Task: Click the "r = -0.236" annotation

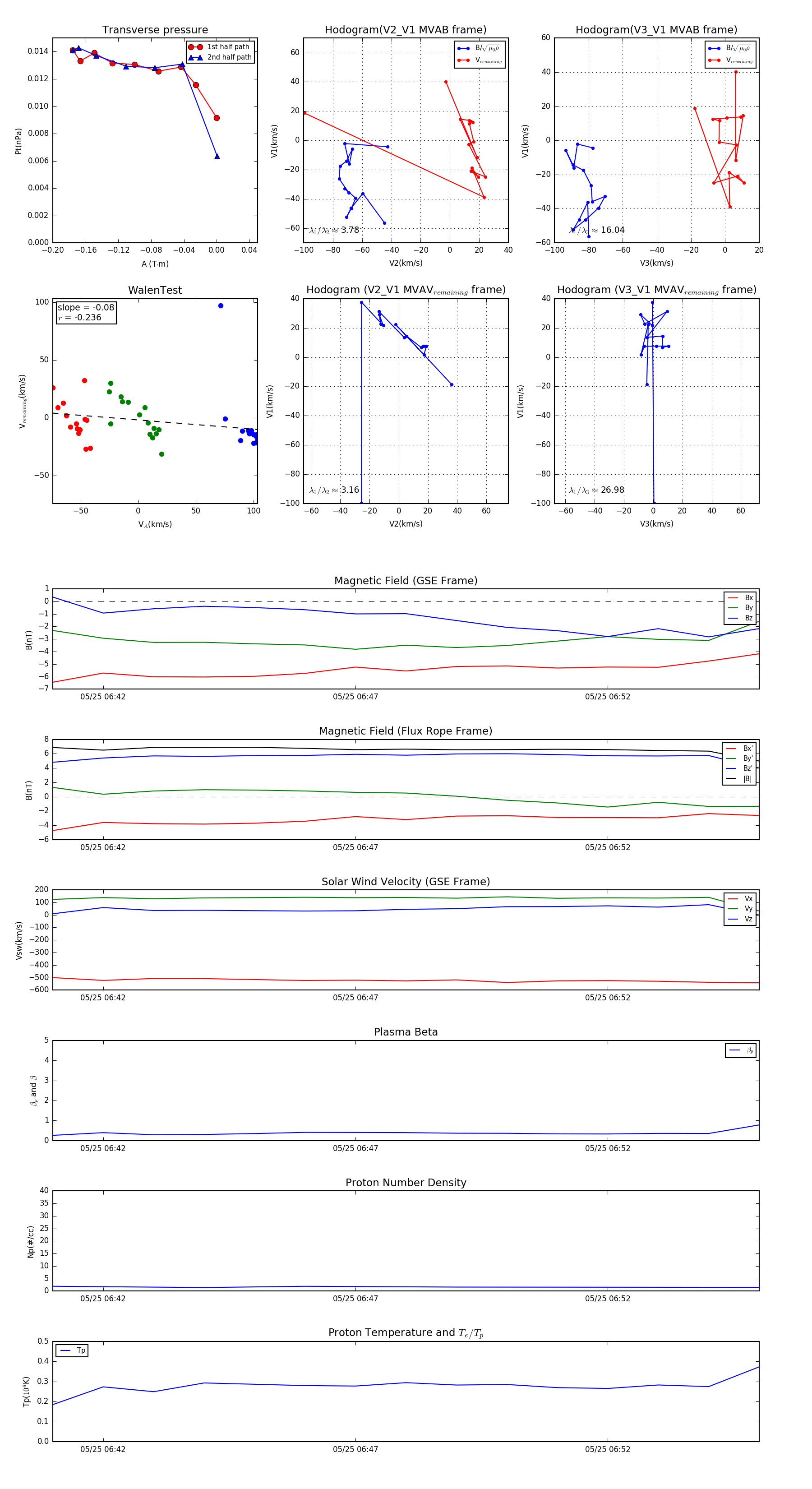Action: pyautogui.click(x=80, y=317)
